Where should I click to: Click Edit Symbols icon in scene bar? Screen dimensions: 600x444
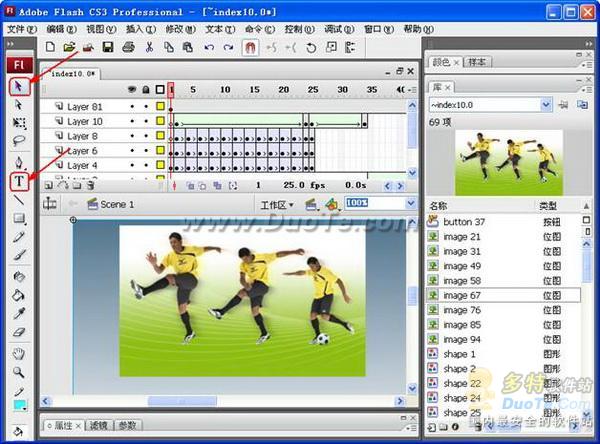tap(332, 205)
